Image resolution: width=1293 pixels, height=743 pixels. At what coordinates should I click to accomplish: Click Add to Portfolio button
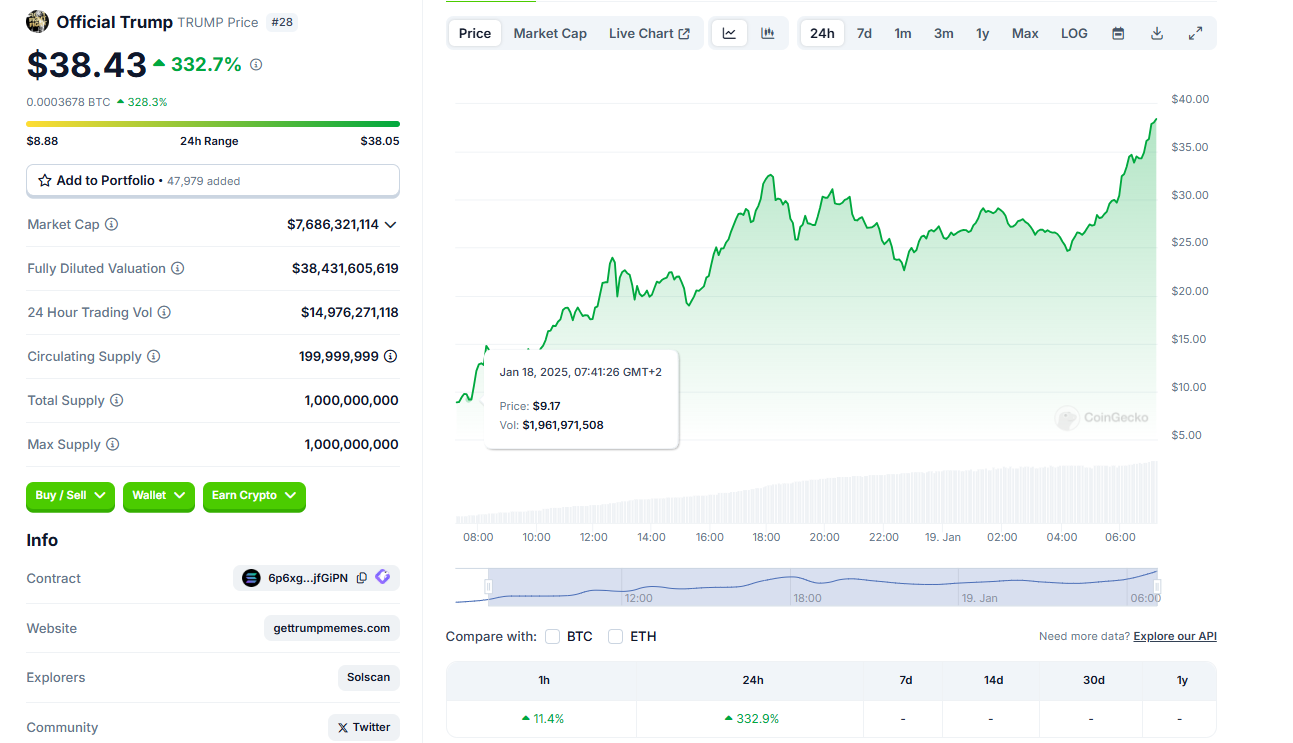point(213,181)
